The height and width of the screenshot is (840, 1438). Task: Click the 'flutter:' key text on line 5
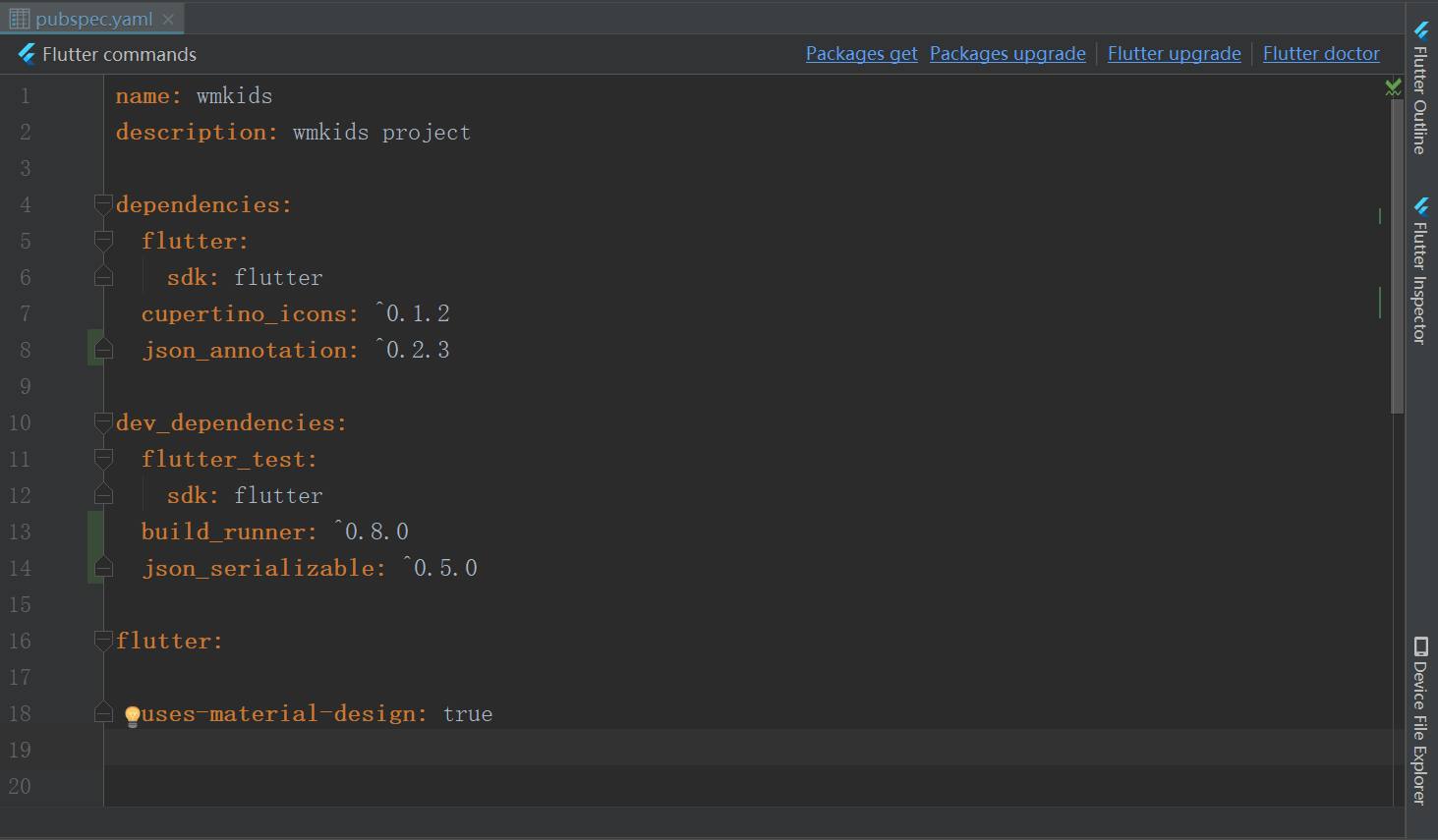(195, 241)
